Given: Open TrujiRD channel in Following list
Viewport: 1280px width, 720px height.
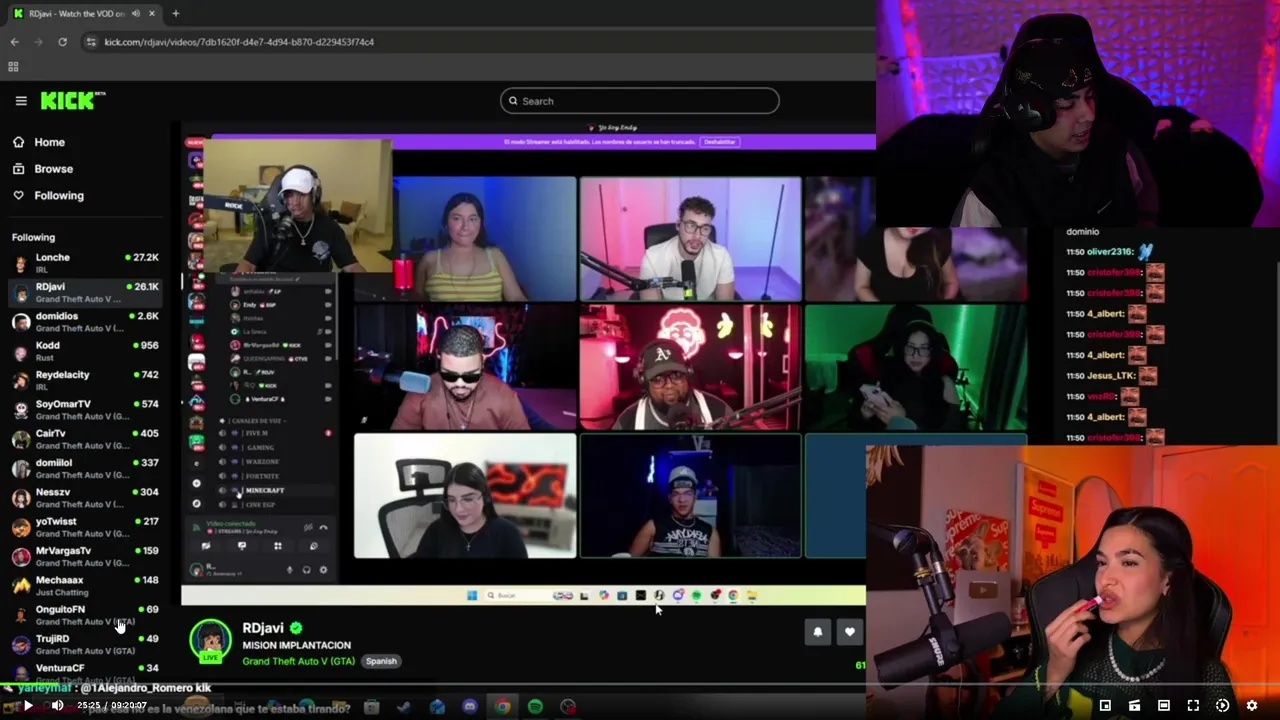Looking at the screenshot, I should 85,644.
